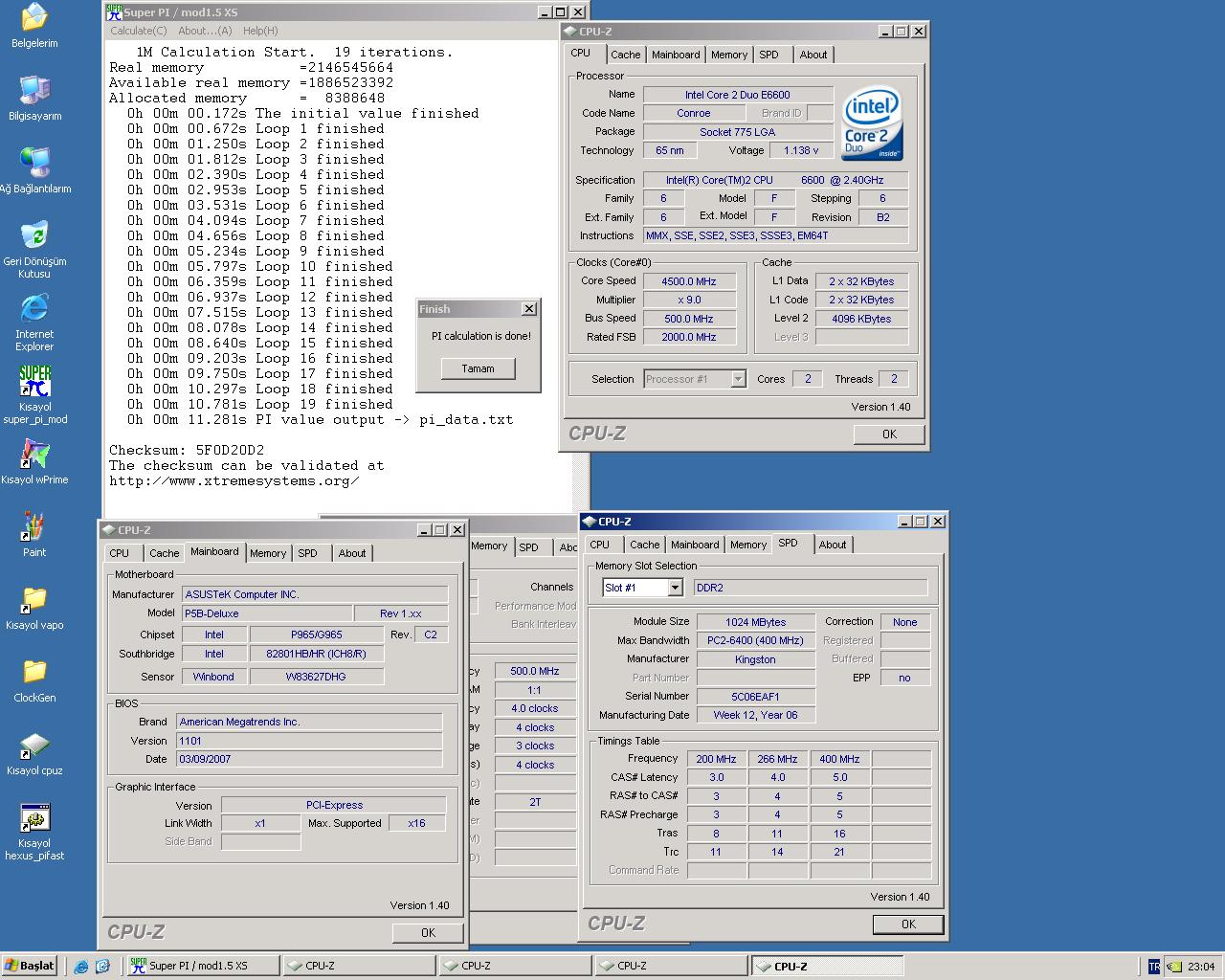This screenshot has width=1225, height=980.
Task: Switch to Mainboard tab in top CPU-Z
Action: [x=676, y=55]
